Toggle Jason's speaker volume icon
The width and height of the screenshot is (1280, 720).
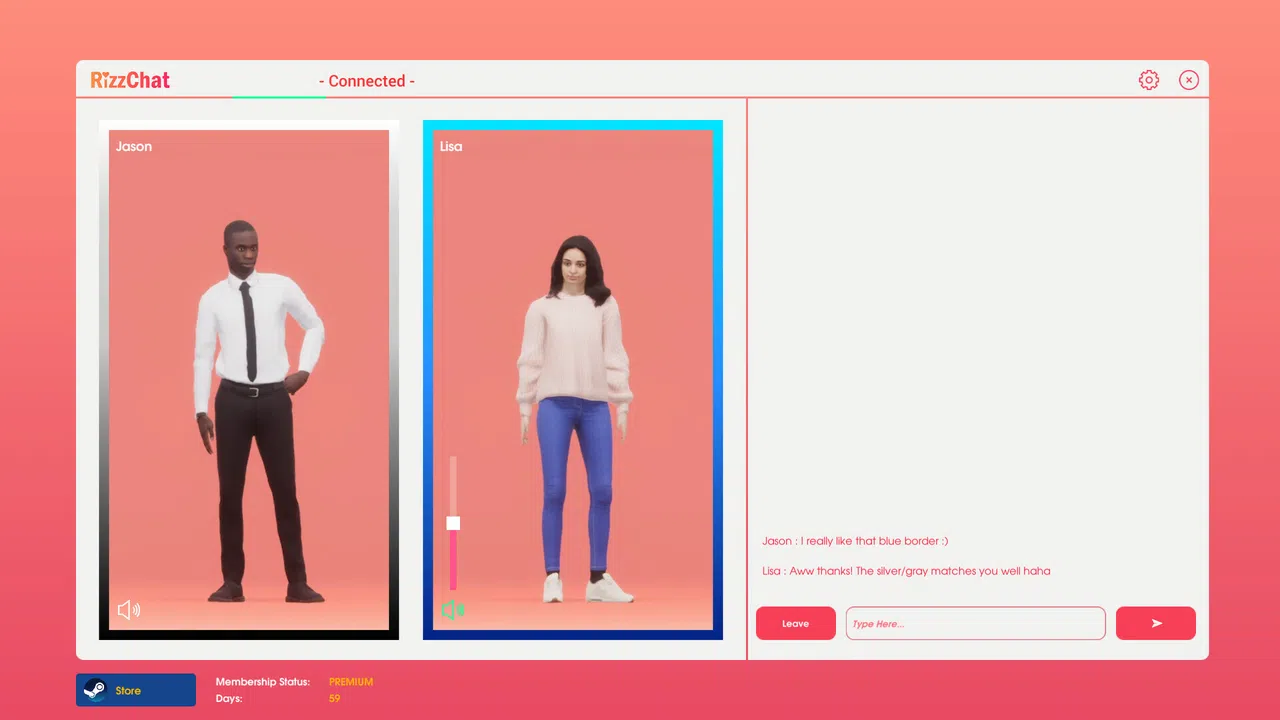point(129,610)
